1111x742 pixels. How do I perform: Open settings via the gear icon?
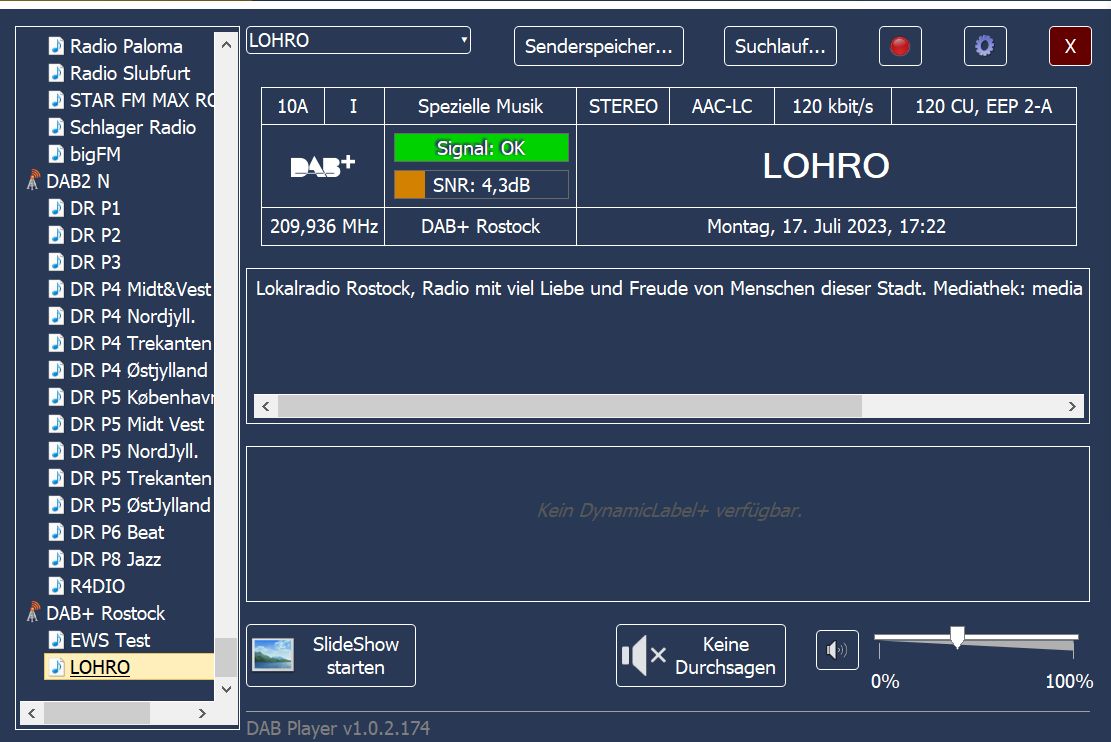tap(985, 46)
